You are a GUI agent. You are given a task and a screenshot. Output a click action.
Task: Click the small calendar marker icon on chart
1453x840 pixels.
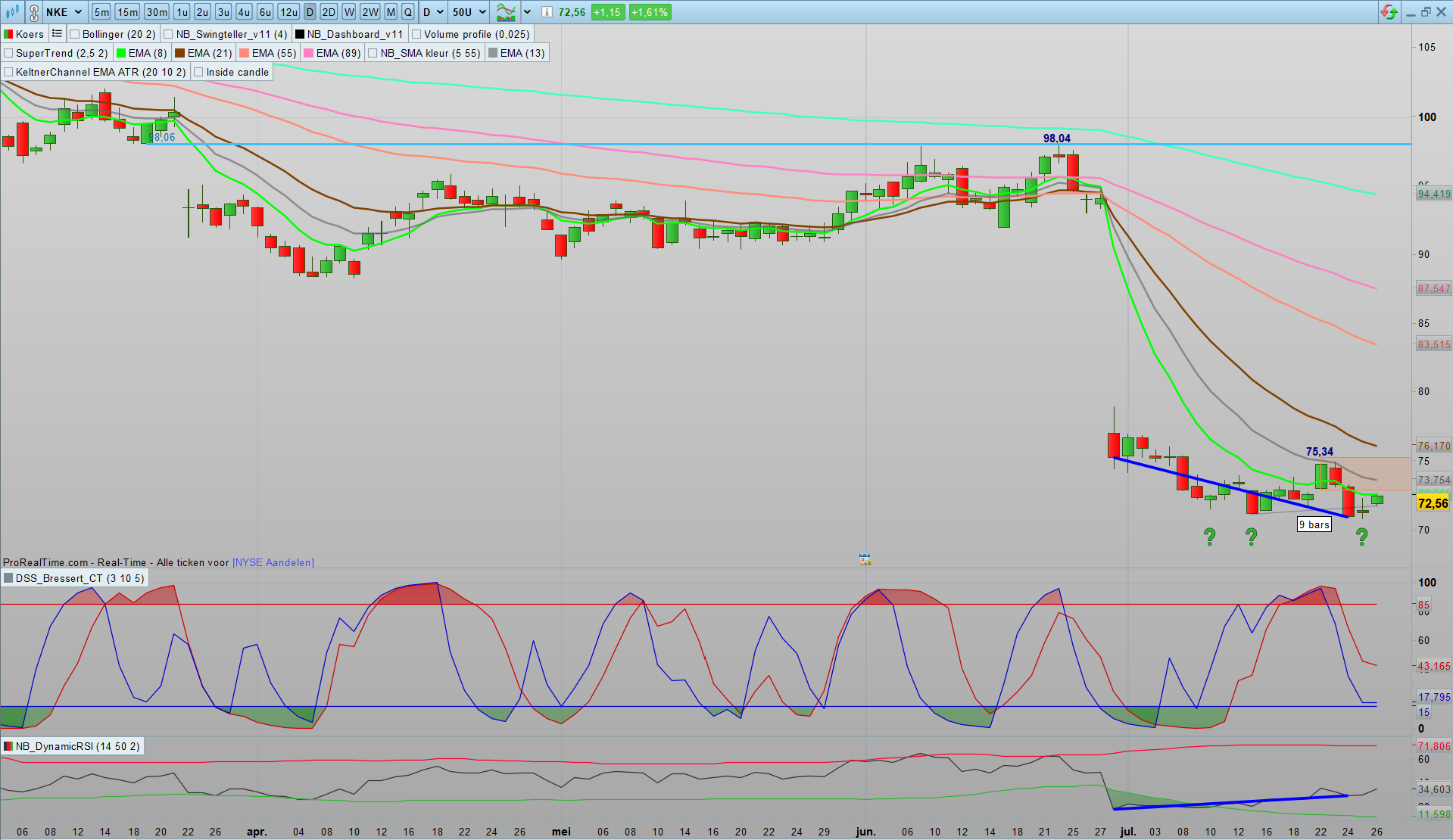coord(865,560)
